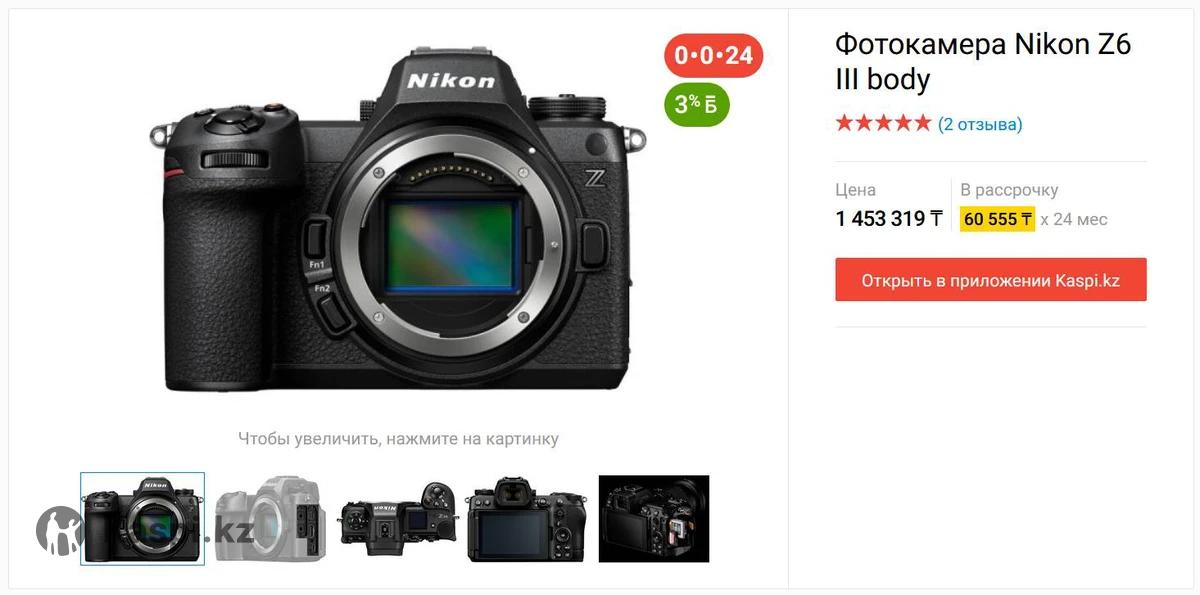
Task: Select the rear-screen camera thumbnail
Action: [x=527, y=519]
